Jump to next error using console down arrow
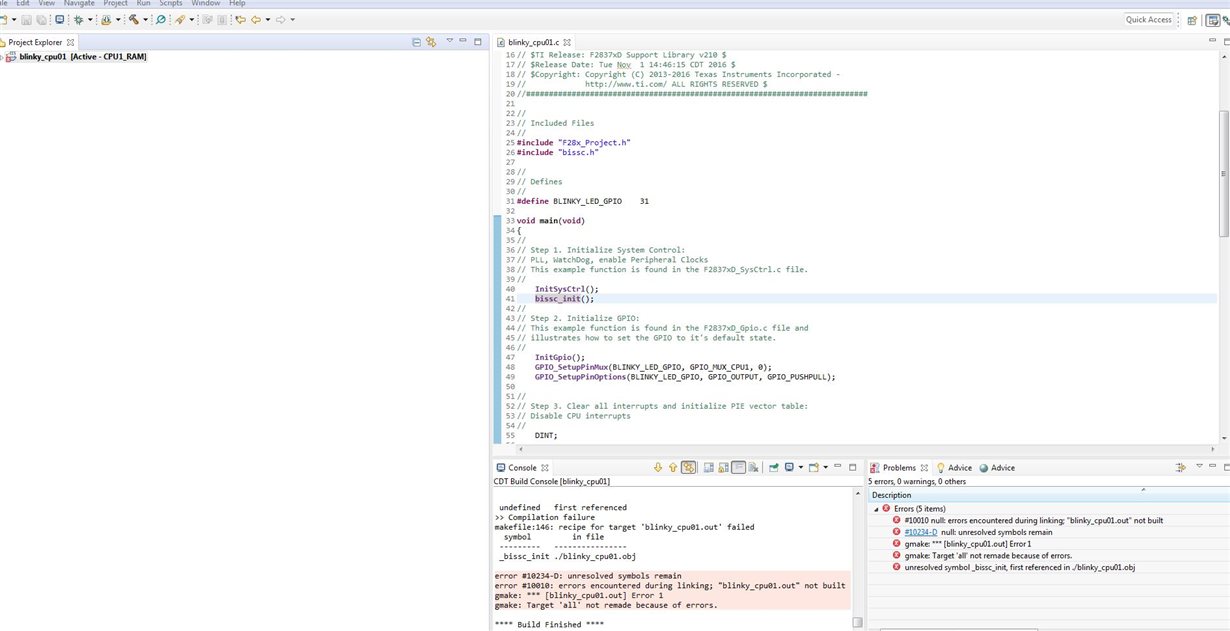Viewport: 1230px width, 631px height. [658, 467]
